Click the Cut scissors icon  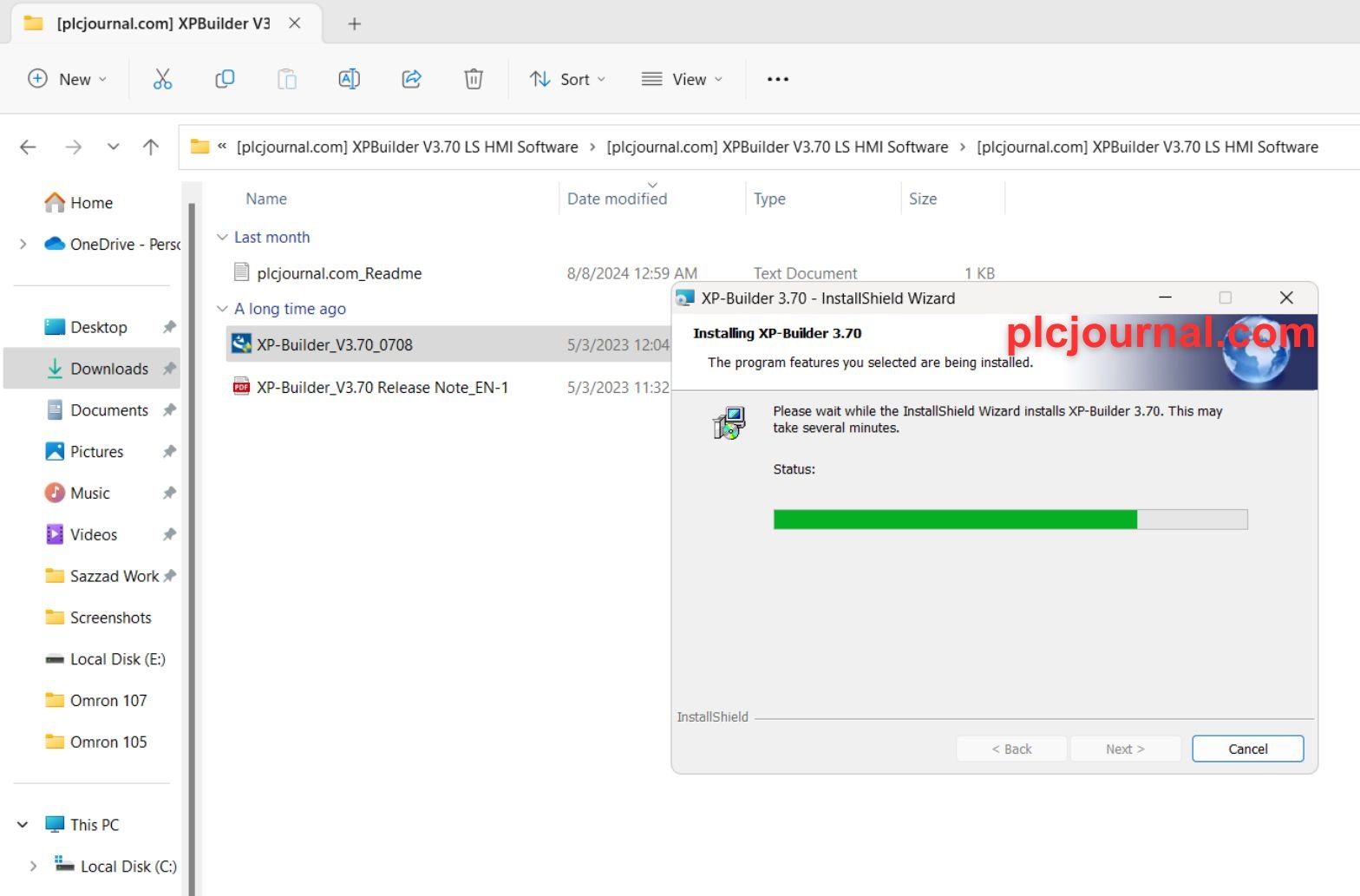click(x=162, y=79)
